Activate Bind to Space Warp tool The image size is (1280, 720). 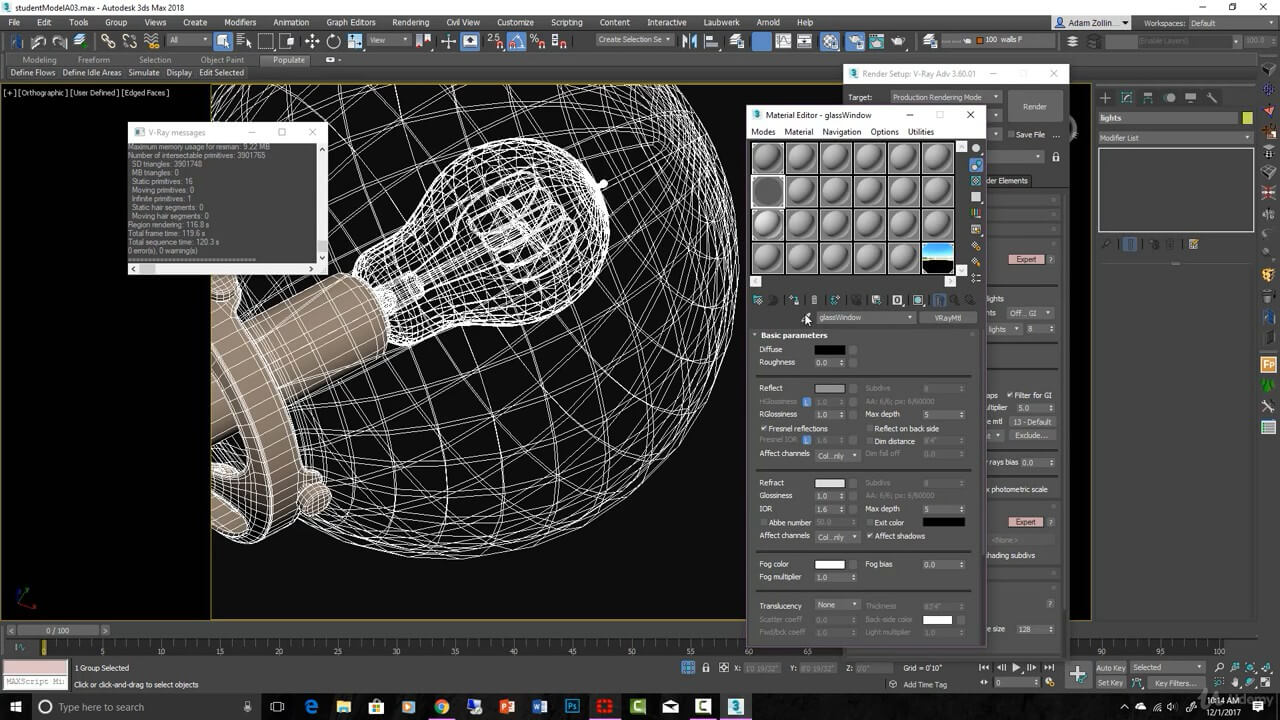click(x=150, y=41)
